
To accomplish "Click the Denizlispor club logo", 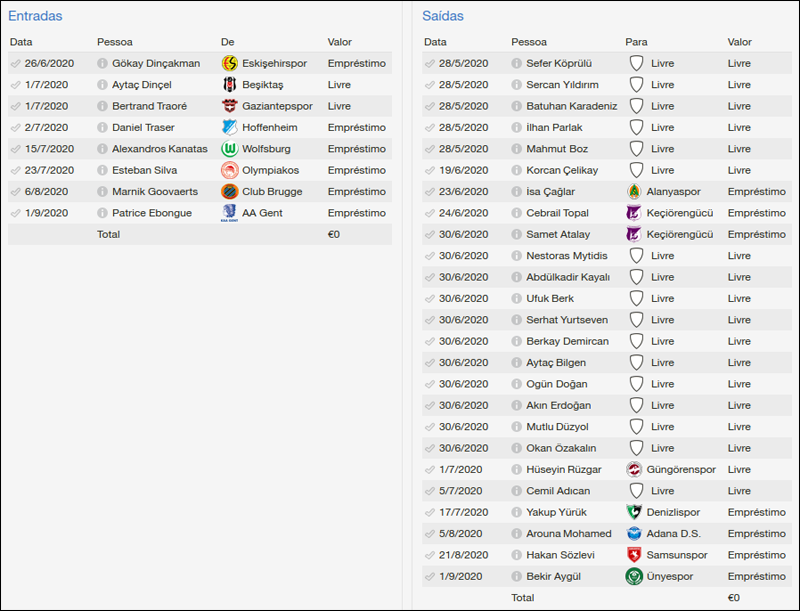I will [x=634, y=512].
